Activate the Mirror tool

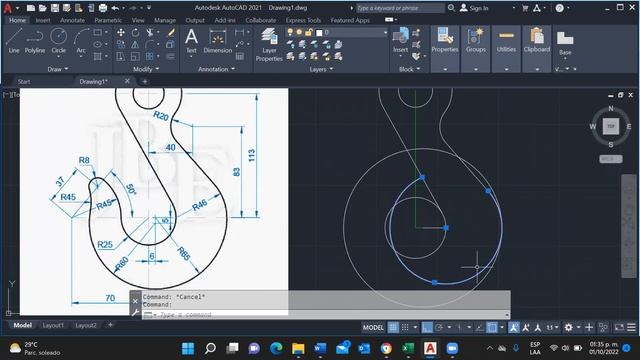coord(135,44)
